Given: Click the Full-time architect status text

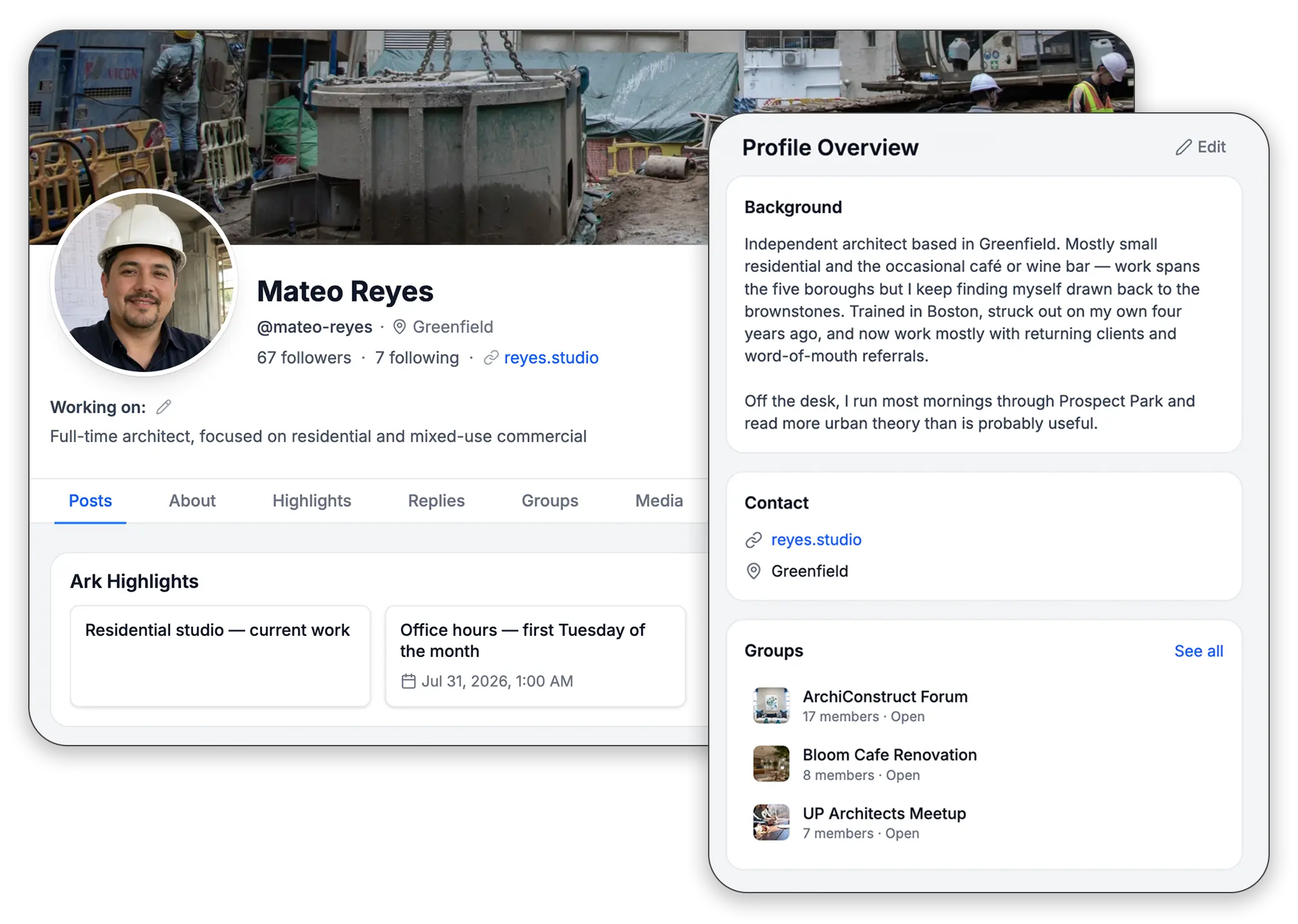Looking at the screenshot, I should point(318,436).
